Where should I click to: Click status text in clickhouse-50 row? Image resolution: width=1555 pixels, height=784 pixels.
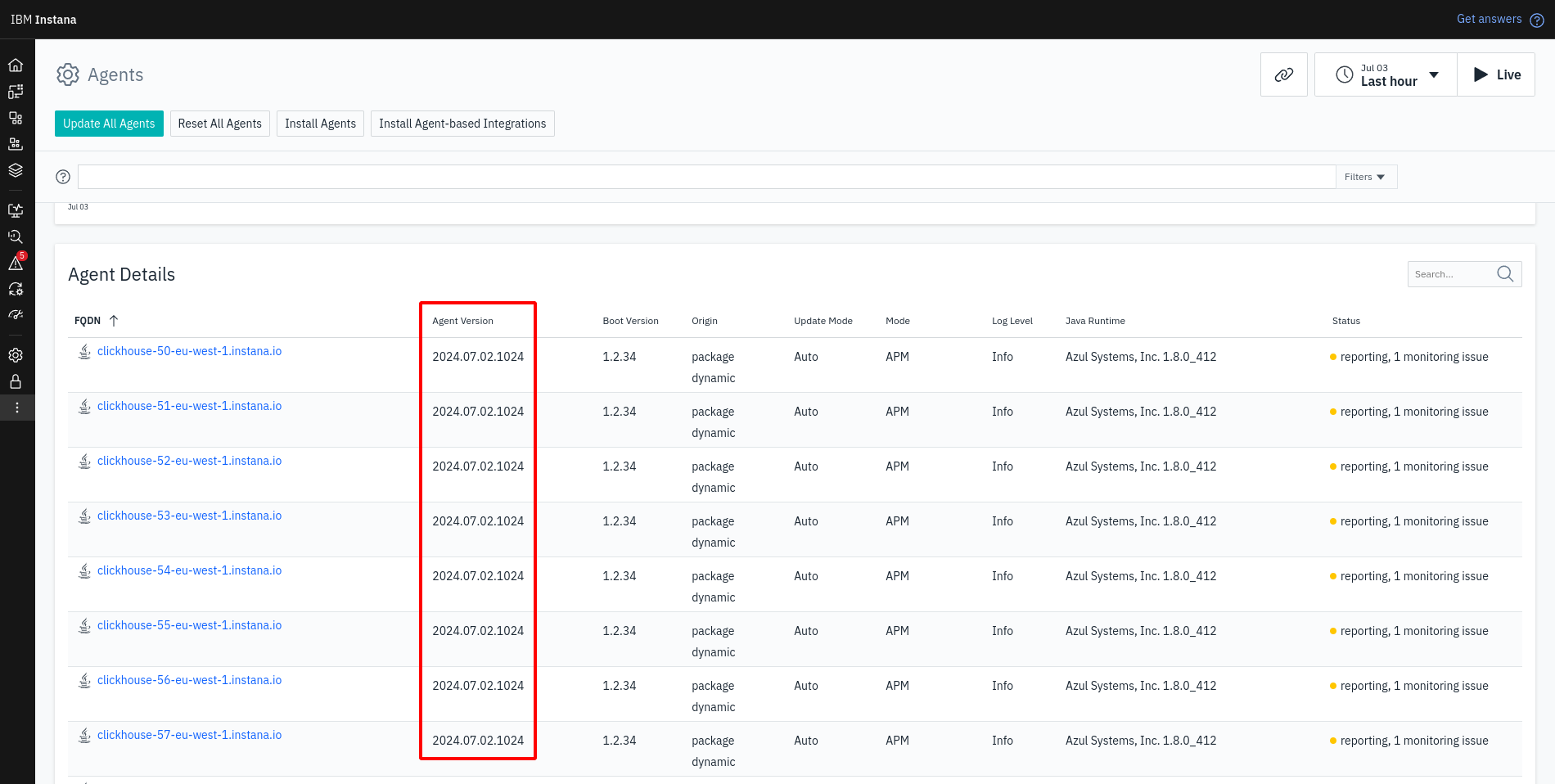(x=1414, y=357)
